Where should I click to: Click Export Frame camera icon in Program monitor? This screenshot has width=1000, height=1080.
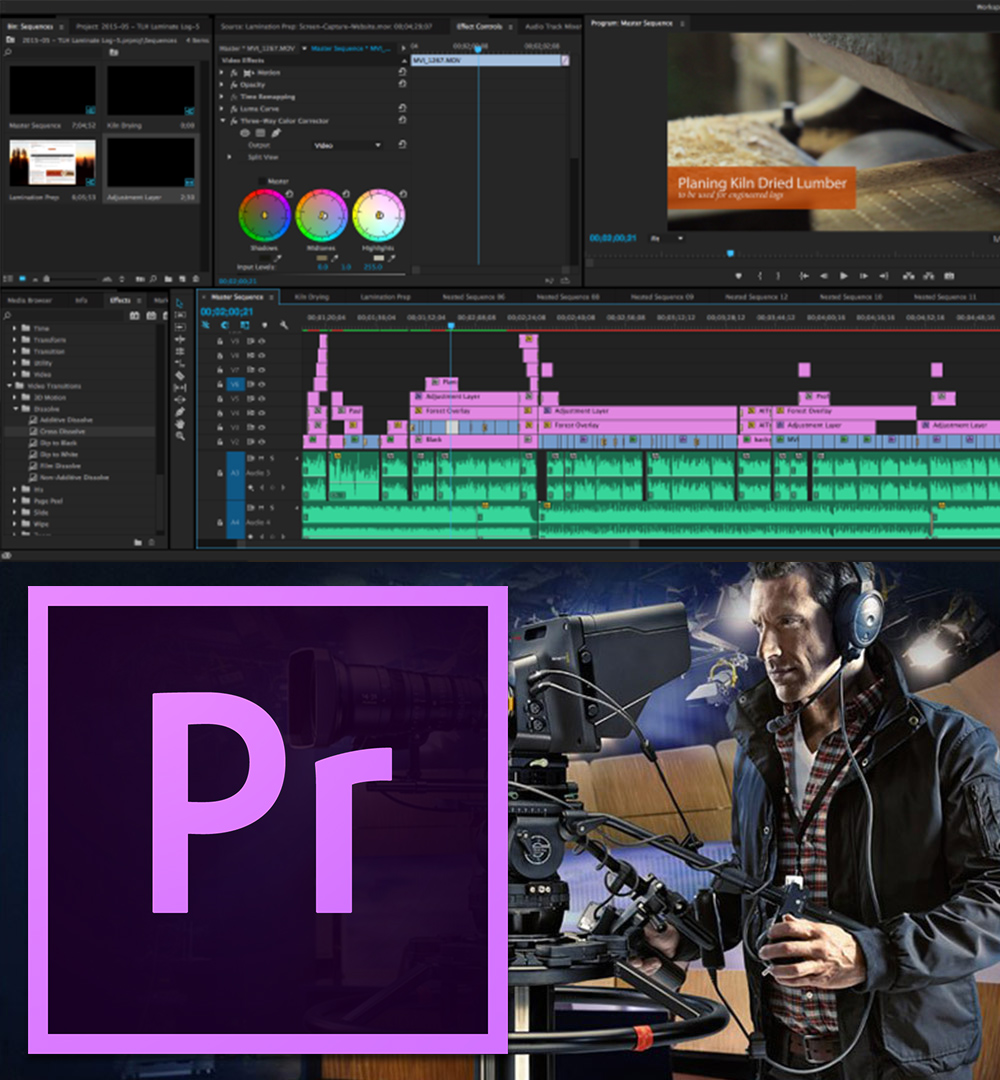click(949, 276)
